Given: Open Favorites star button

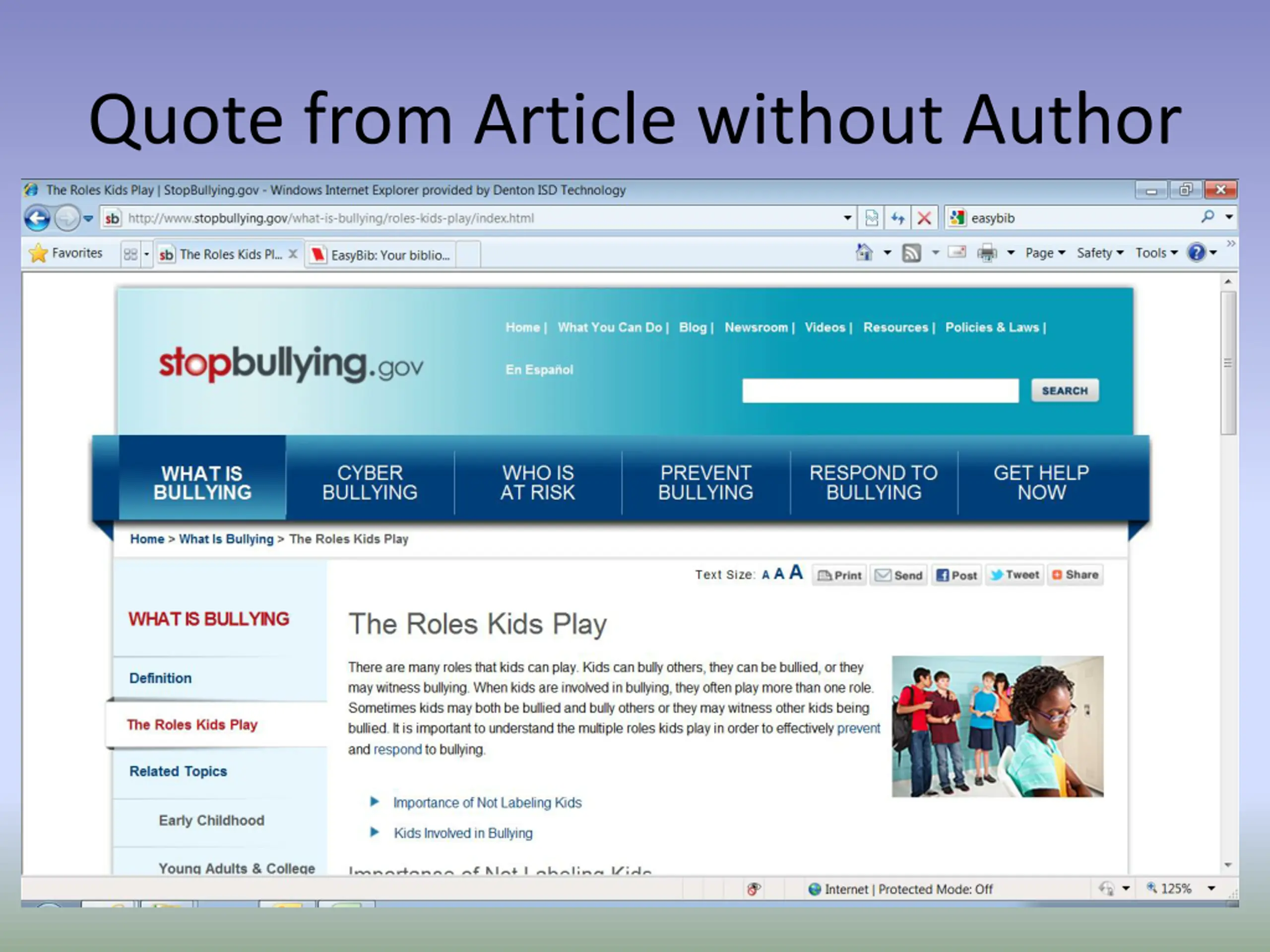Looking at the screenshot, I should 65,253.
